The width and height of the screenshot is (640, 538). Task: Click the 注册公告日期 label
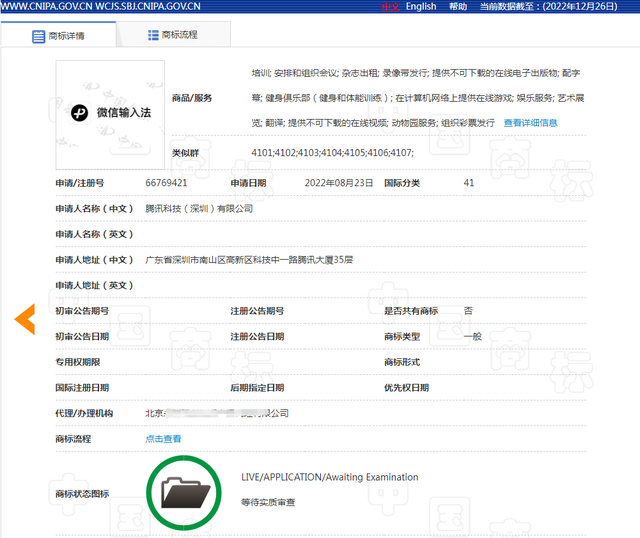coord(257,337)
